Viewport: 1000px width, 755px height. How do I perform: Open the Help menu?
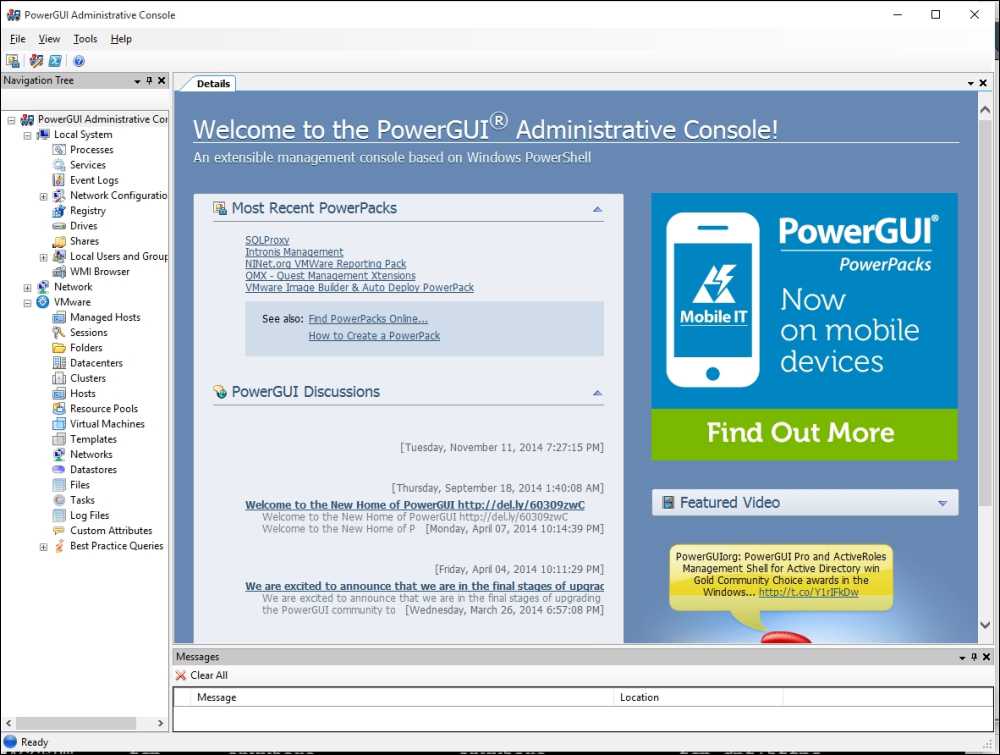point(121,39)
